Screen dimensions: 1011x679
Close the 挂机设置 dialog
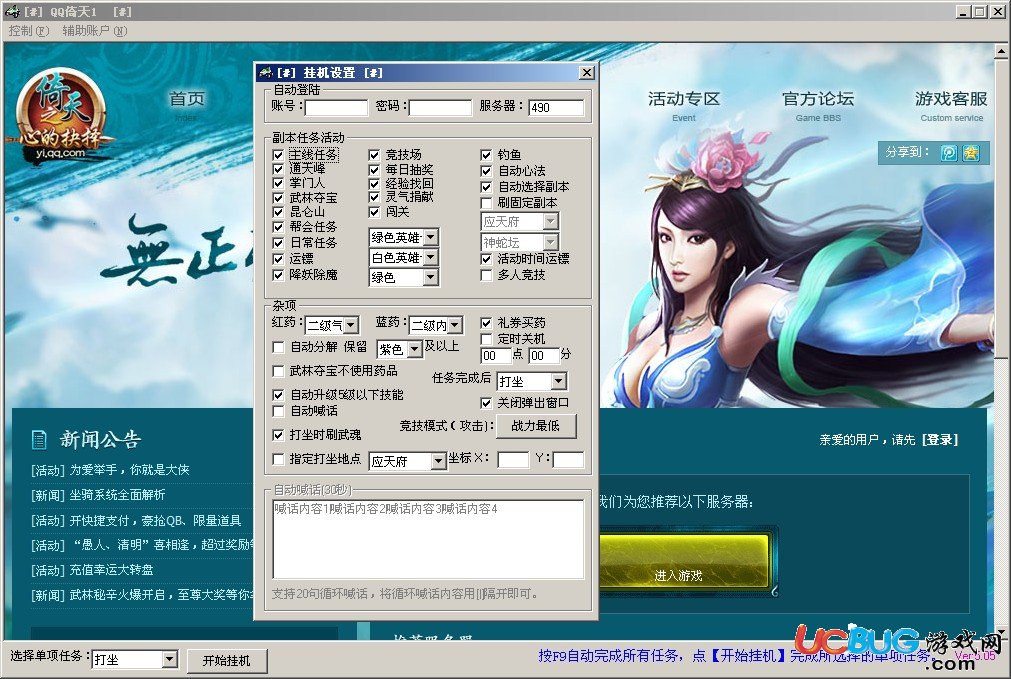586,72
